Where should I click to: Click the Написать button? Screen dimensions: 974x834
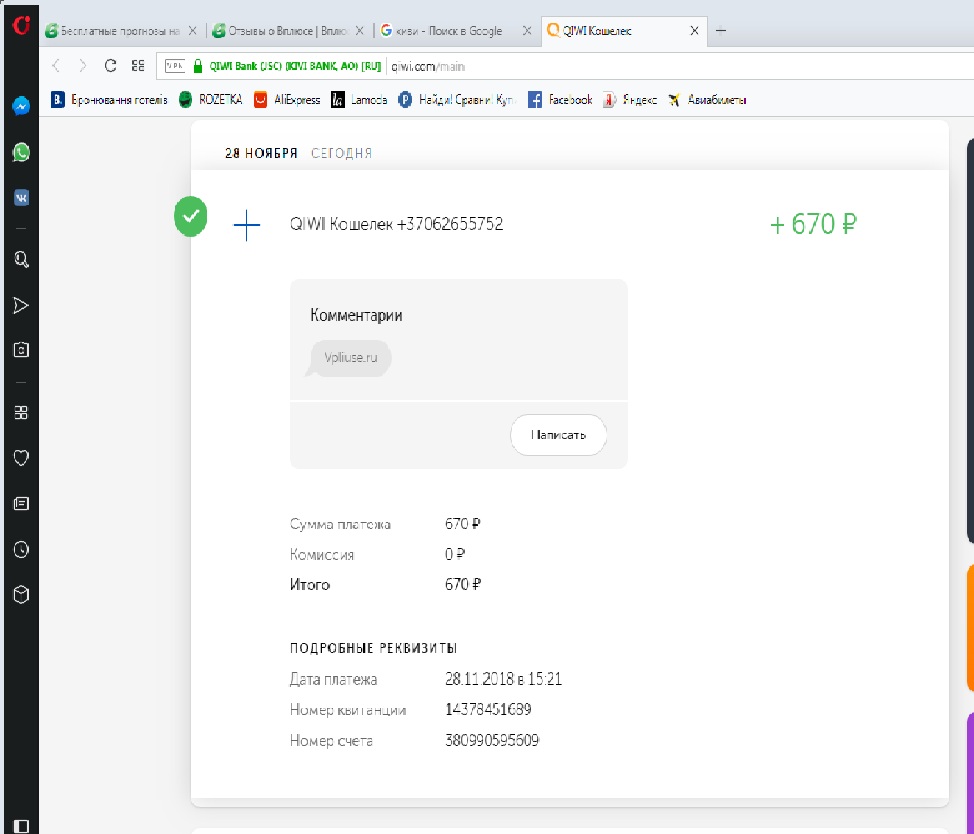[558, 435]
